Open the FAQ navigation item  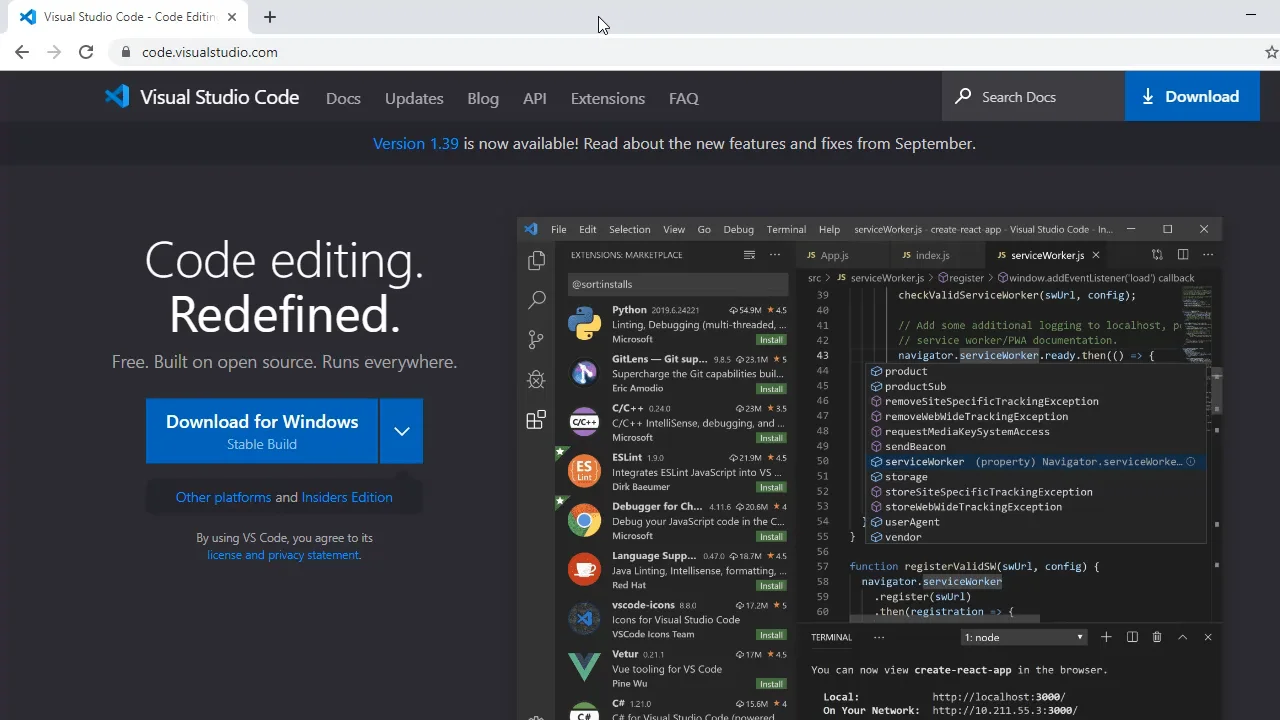pyautogui.click(x=684, y=98)
